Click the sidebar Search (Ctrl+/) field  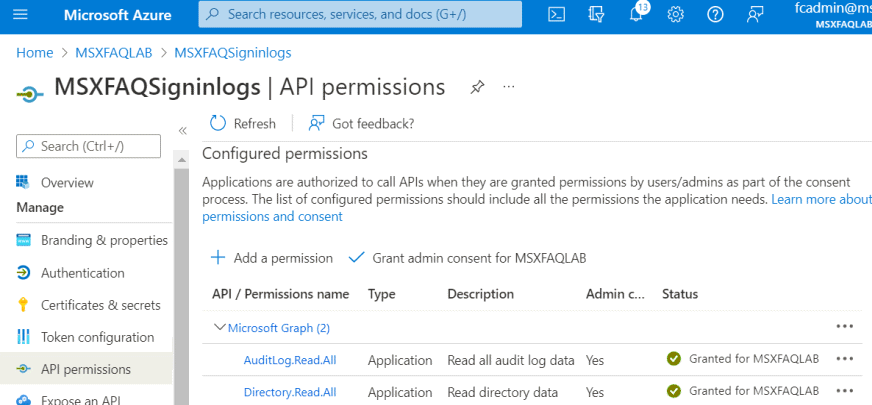[x=88, y=146]
